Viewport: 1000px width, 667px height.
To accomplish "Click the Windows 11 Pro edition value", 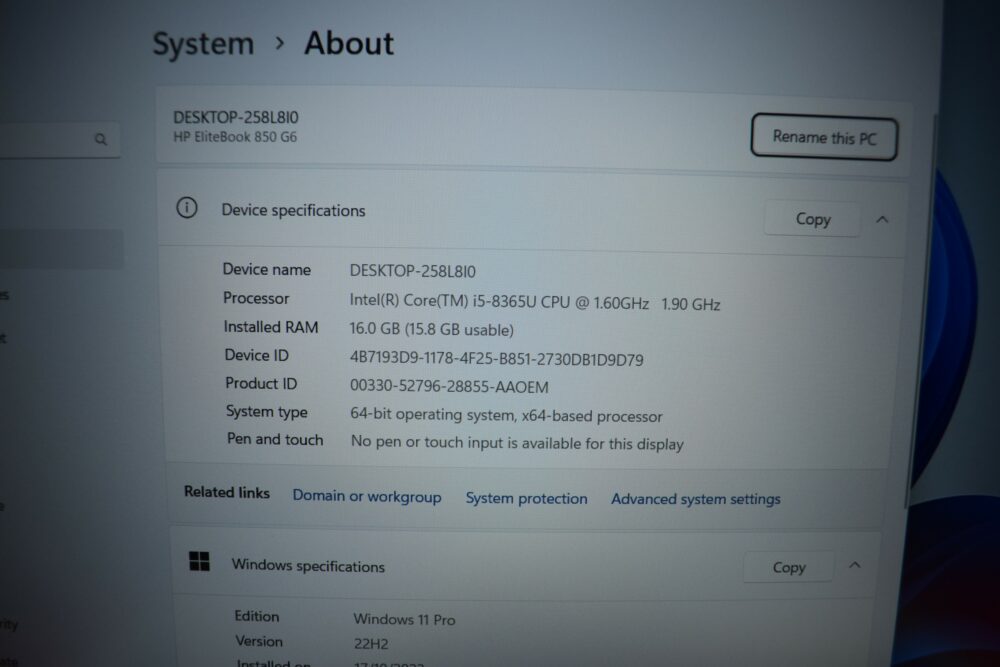I will (x=404, y=619).
